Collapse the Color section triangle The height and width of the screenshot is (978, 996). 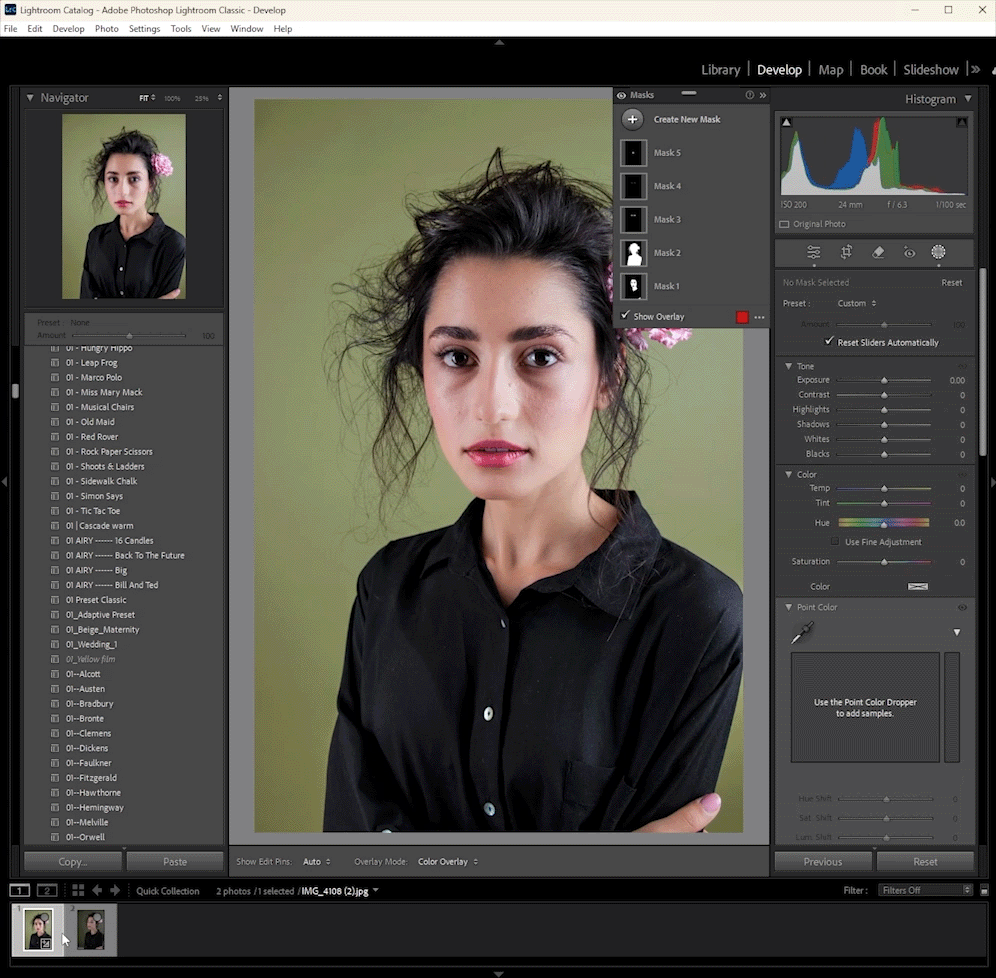click(788, 474)
